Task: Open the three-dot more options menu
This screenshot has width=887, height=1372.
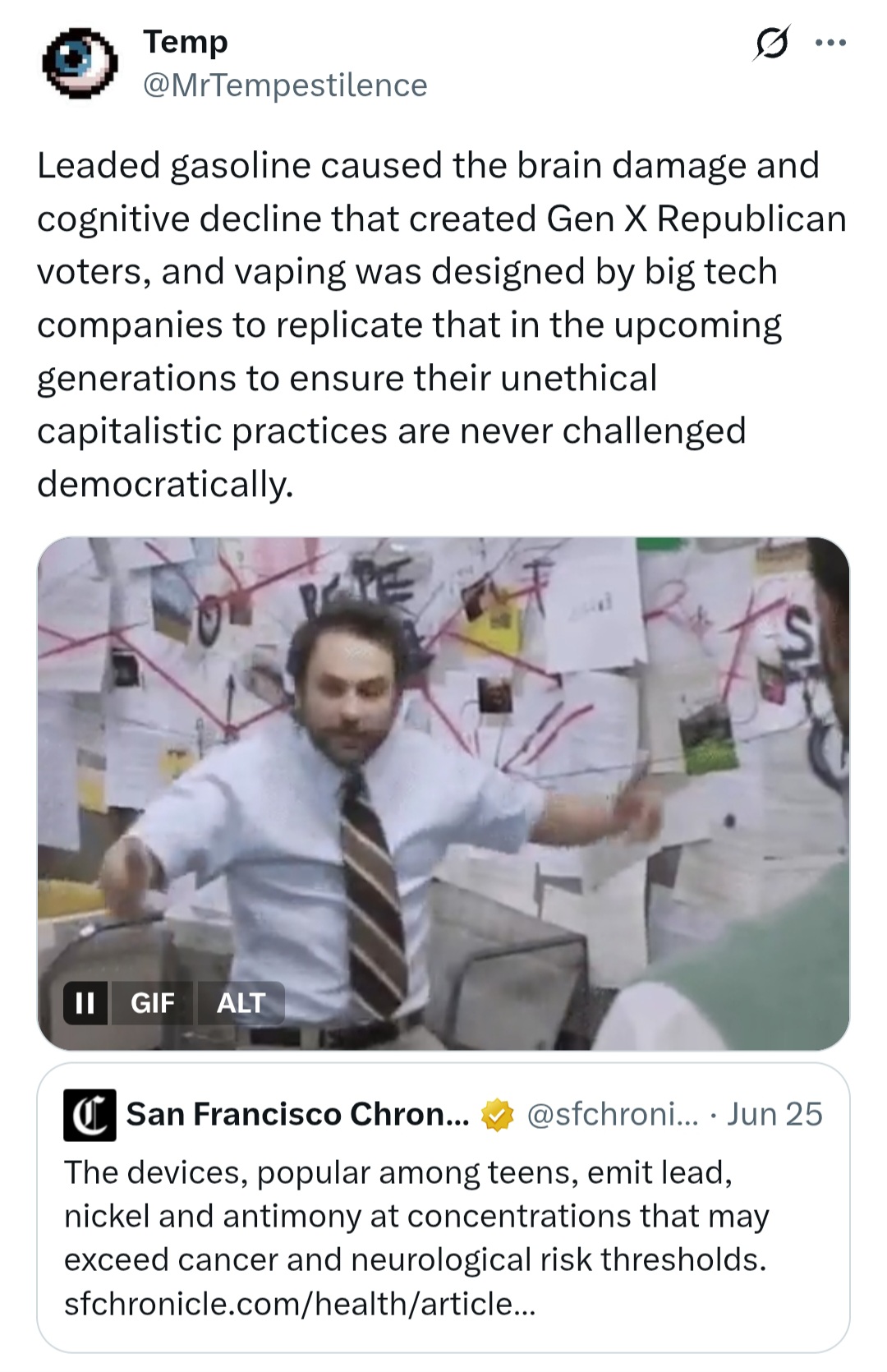Action: click(830, 44)
